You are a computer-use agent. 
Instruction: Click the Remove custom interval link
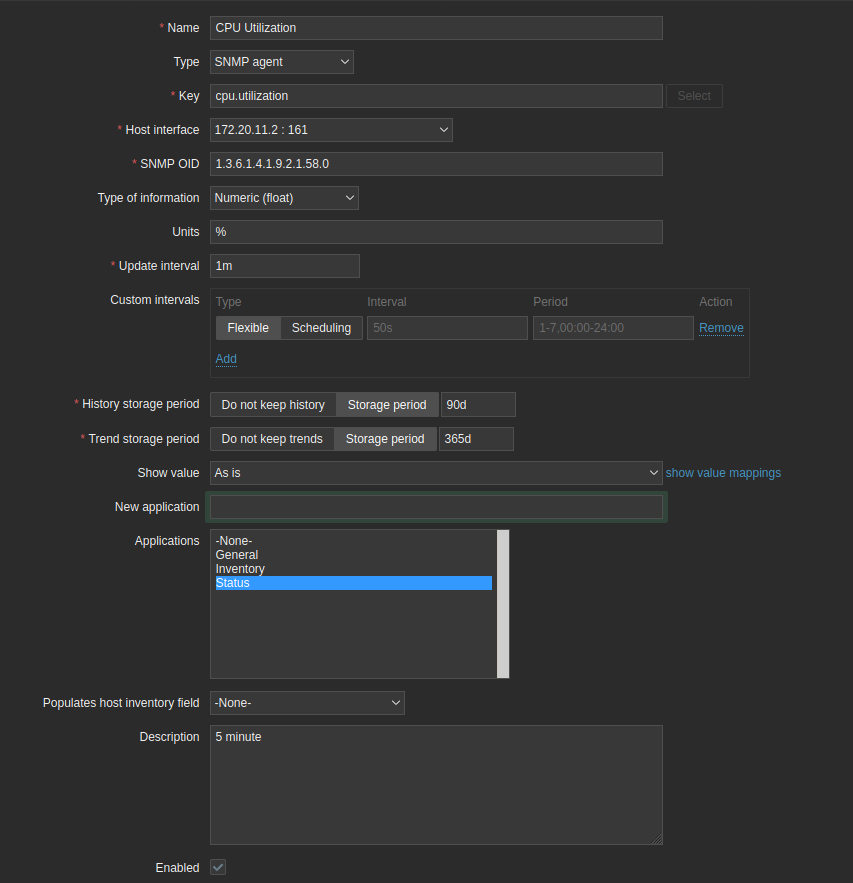tap(721, 328)
